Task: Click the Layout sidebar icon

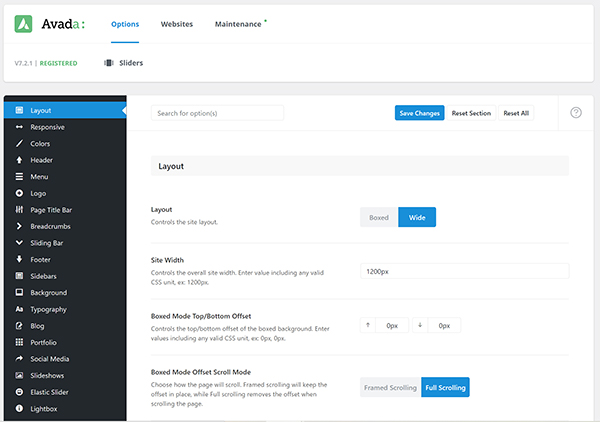Action: (x=19, y=110)
